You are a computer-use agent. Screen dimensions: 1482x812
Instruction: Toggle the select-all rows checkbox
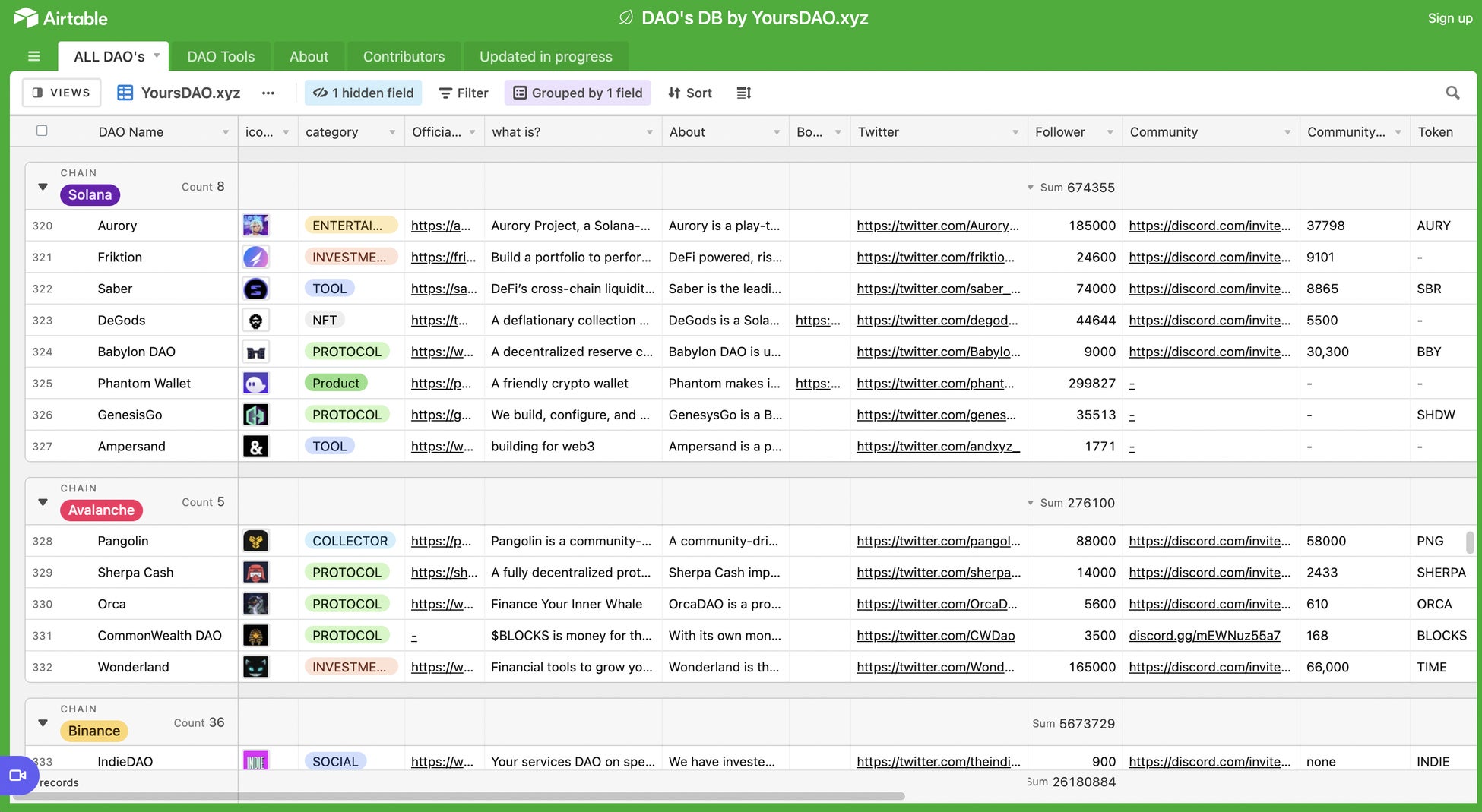tap(42, 131)
